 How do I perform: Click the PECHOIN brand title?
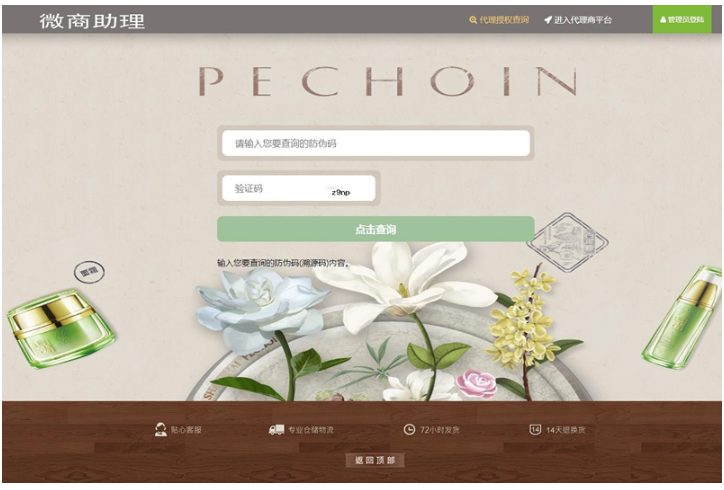388,81
